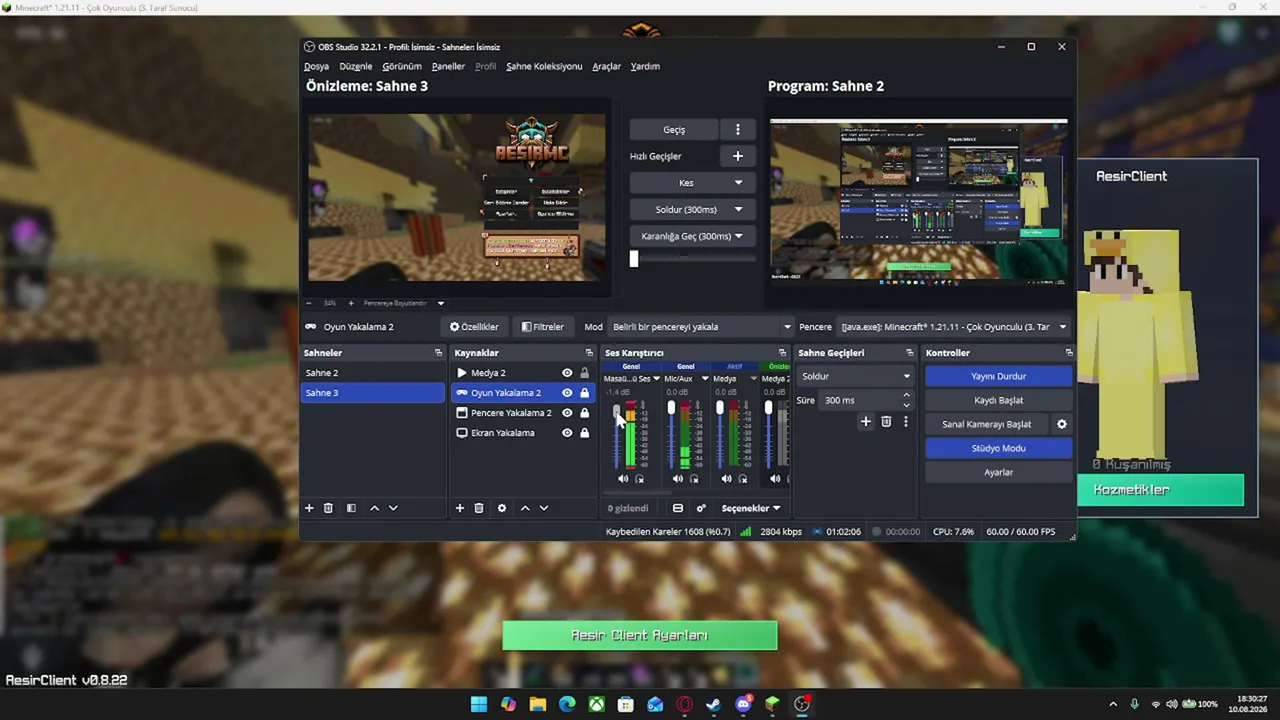The image size is (1280, 720).
Task: Mute the Mic/Aux audio channel
Action: 678,479
